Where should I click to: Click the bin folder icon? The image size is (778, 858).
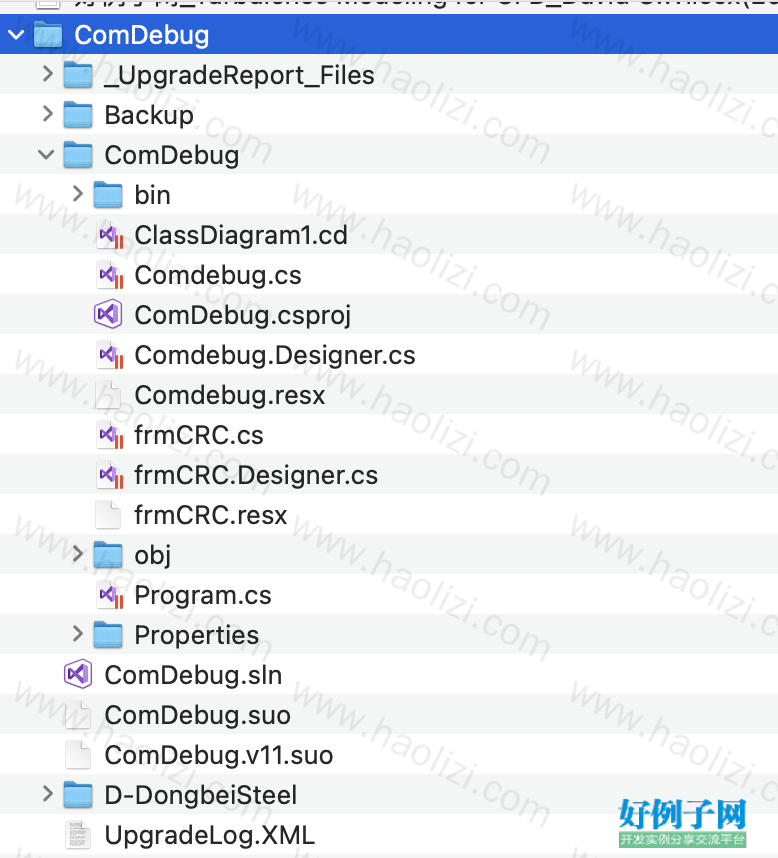108,195
